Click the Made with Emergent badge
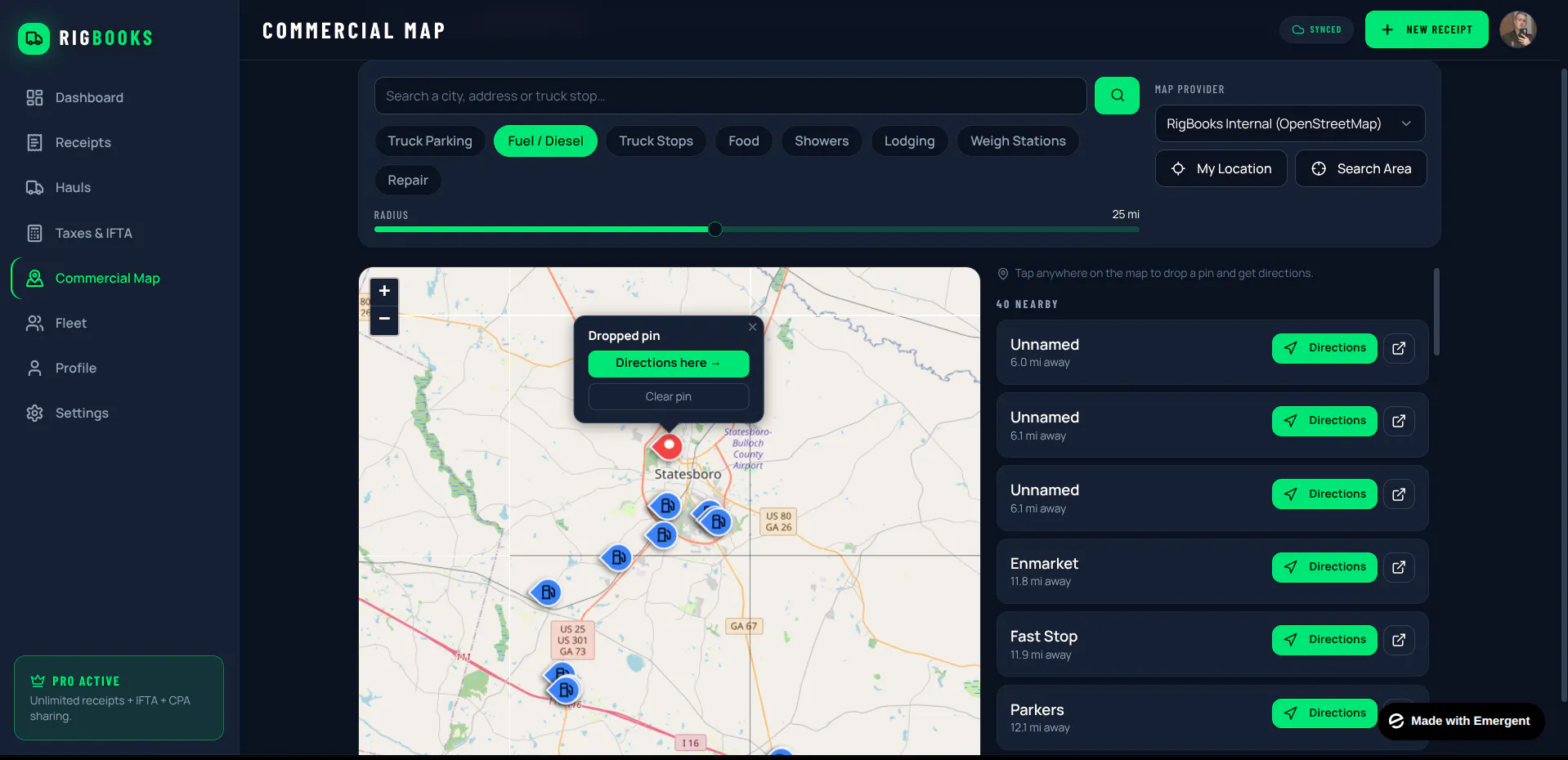Screen dimensions: 1568x760 [1460, 721]
